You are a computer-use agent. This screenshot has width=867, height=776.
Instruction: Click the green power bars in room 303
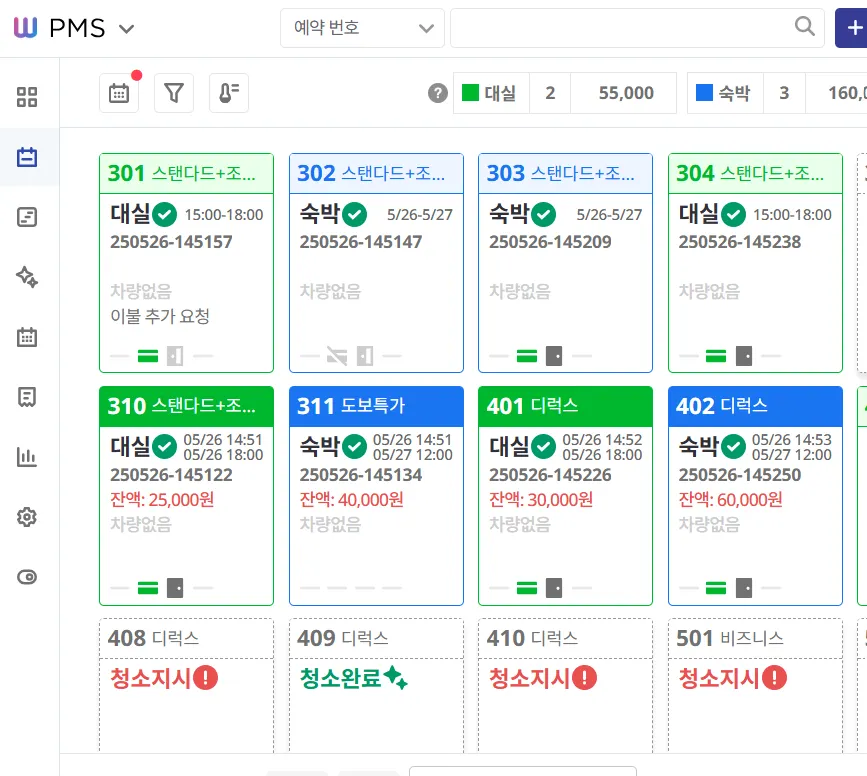(x=526, y=356)
